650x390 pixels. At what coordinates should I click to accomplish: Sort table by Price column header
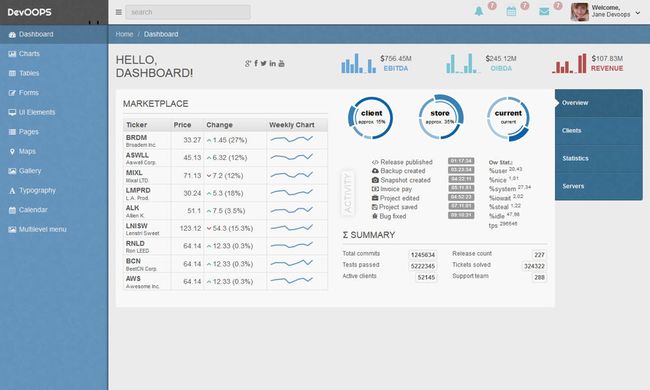tap(187, 125)
